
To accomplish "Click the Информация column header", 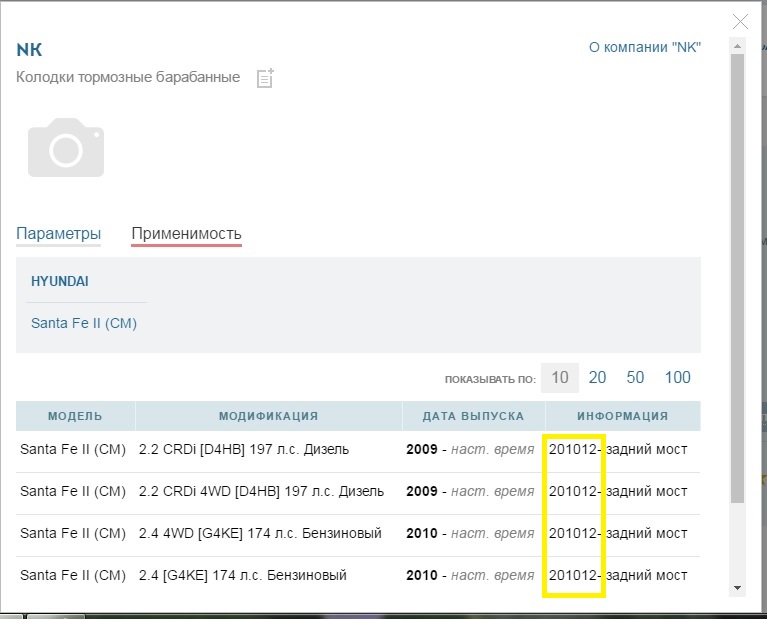I will click(622, 416).
